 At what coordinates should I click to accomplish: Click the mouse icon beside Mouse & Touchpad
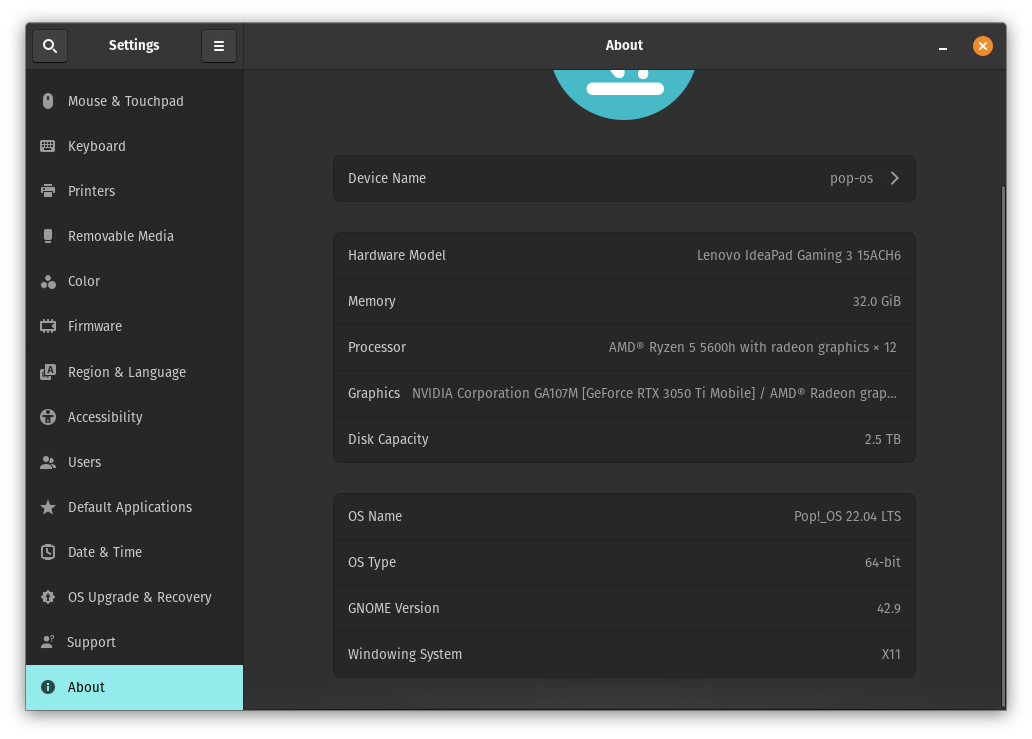click(48, 101)
